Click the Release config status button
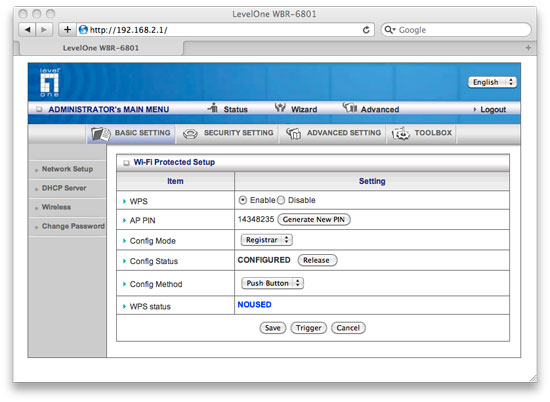The width and height of the screenshot is (550, 402). [317, 260]
